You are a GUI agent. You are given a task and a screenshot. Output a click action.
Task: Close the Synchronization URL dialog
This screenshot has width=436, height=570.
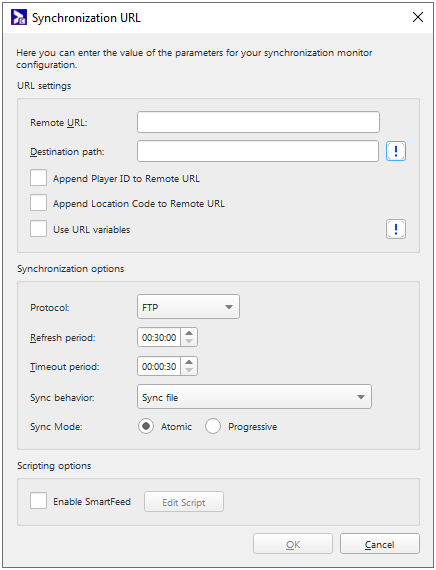(x=418, y=17)
